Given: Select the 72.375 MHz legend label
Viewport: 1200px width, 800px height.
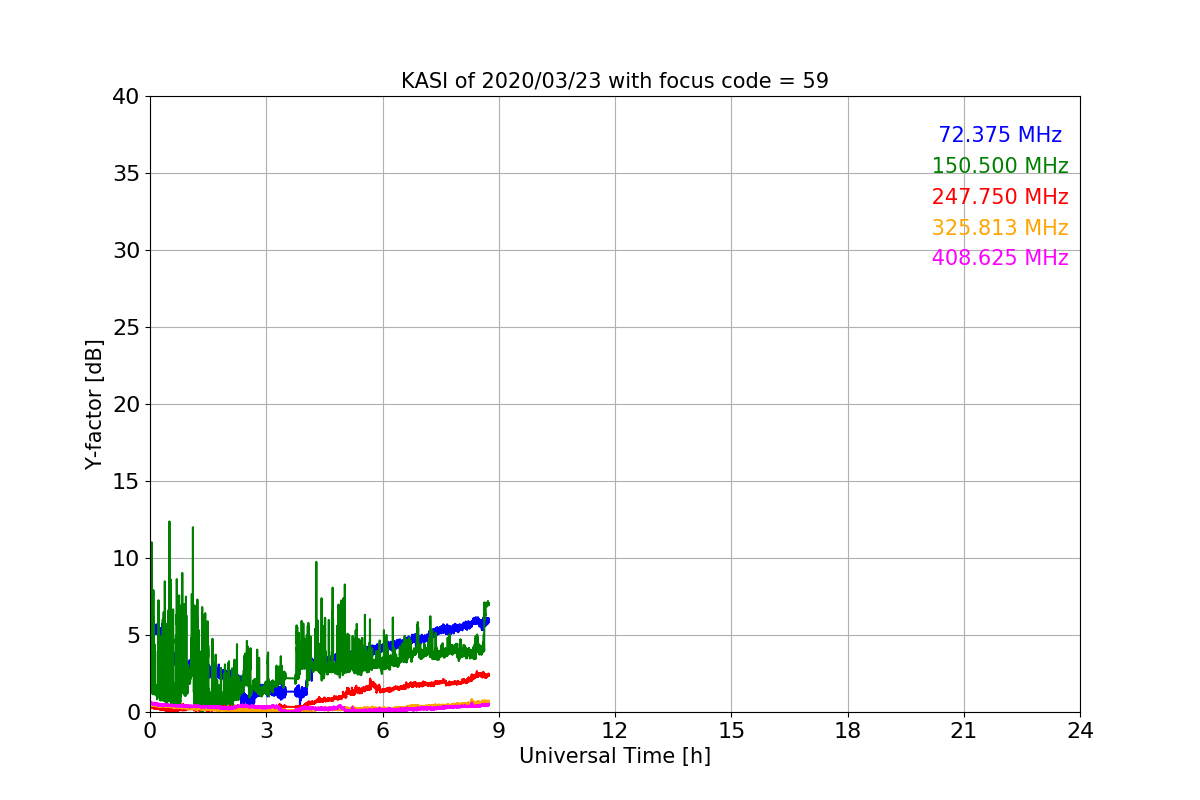Looking at the screenshot, I should click(1000, 135).
